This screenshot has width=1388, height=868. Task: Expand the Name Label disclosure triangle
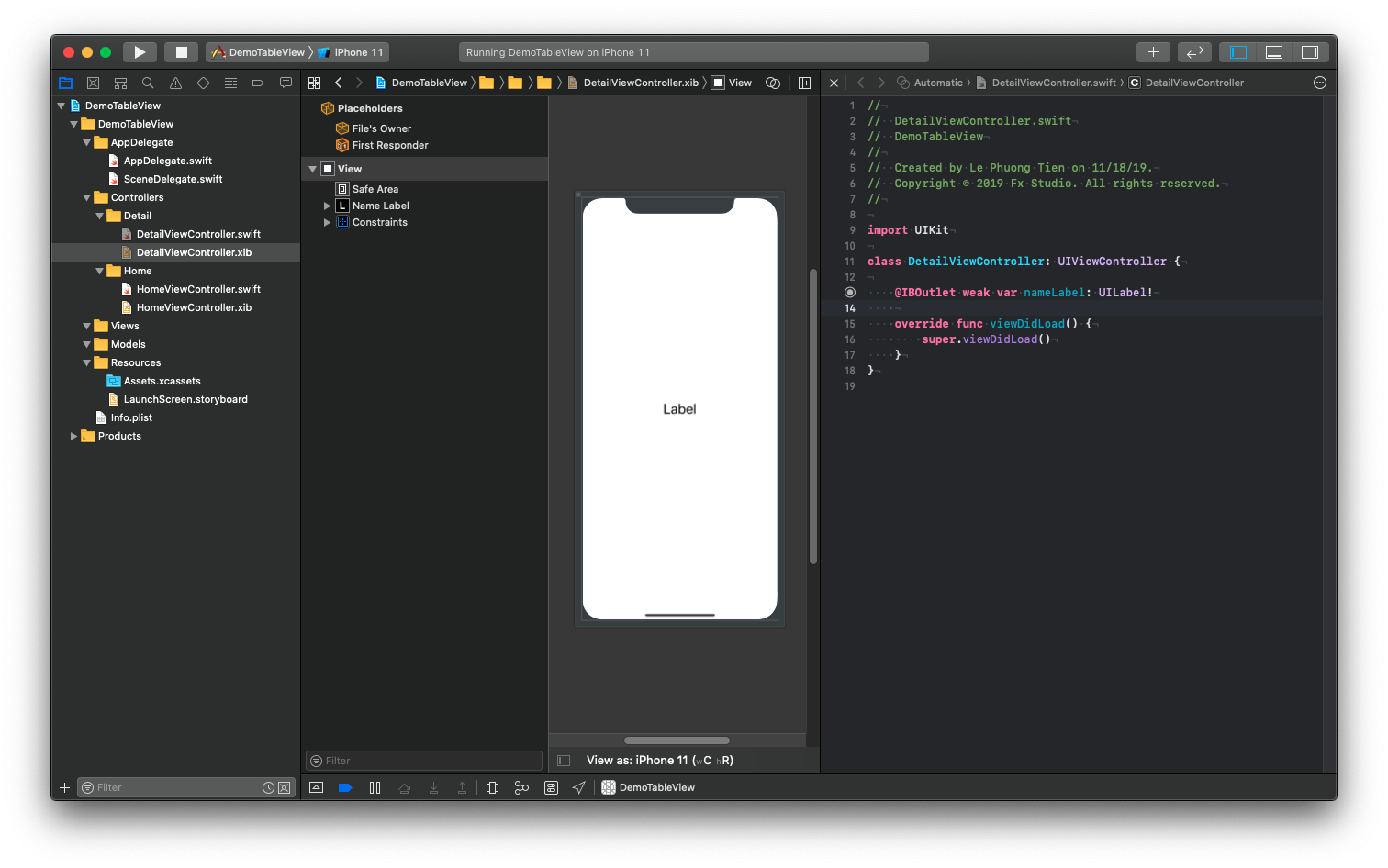coord(327,205)
